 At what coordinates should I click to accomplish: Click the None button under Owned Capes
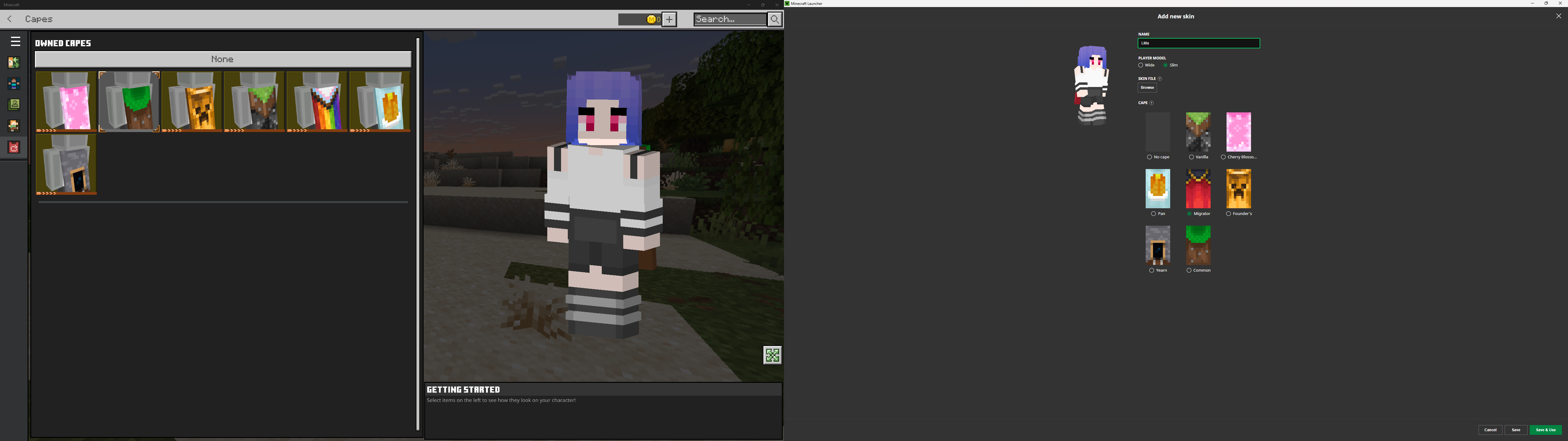coord(223,59)
